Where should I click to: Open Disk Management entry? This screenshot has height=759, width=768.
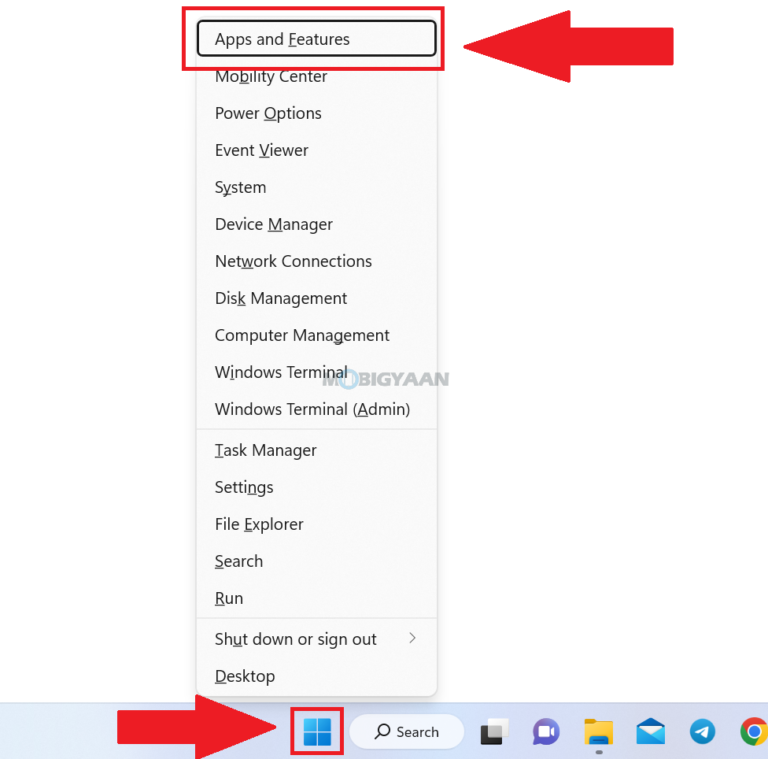[x=316, y=298]
